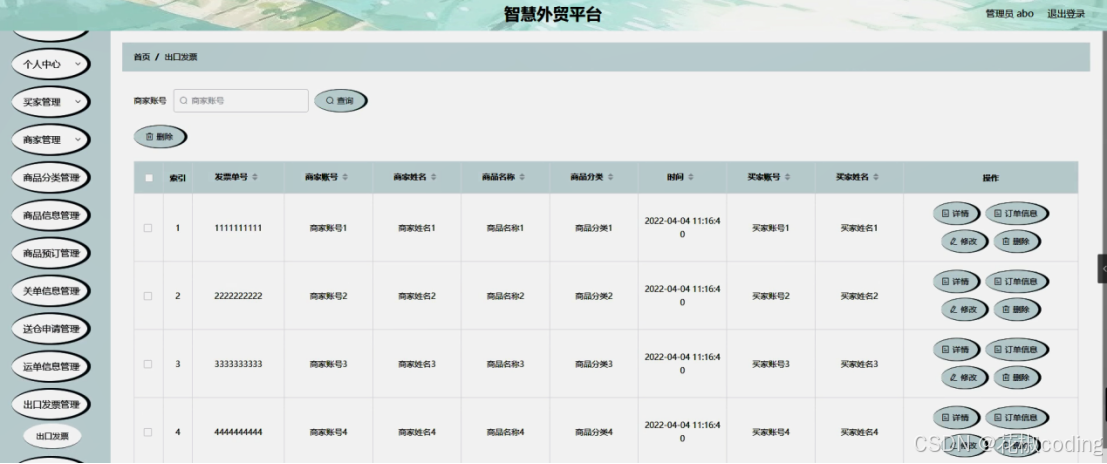Open 订单信息 for invoice 1111111111

click(1016, 213)
